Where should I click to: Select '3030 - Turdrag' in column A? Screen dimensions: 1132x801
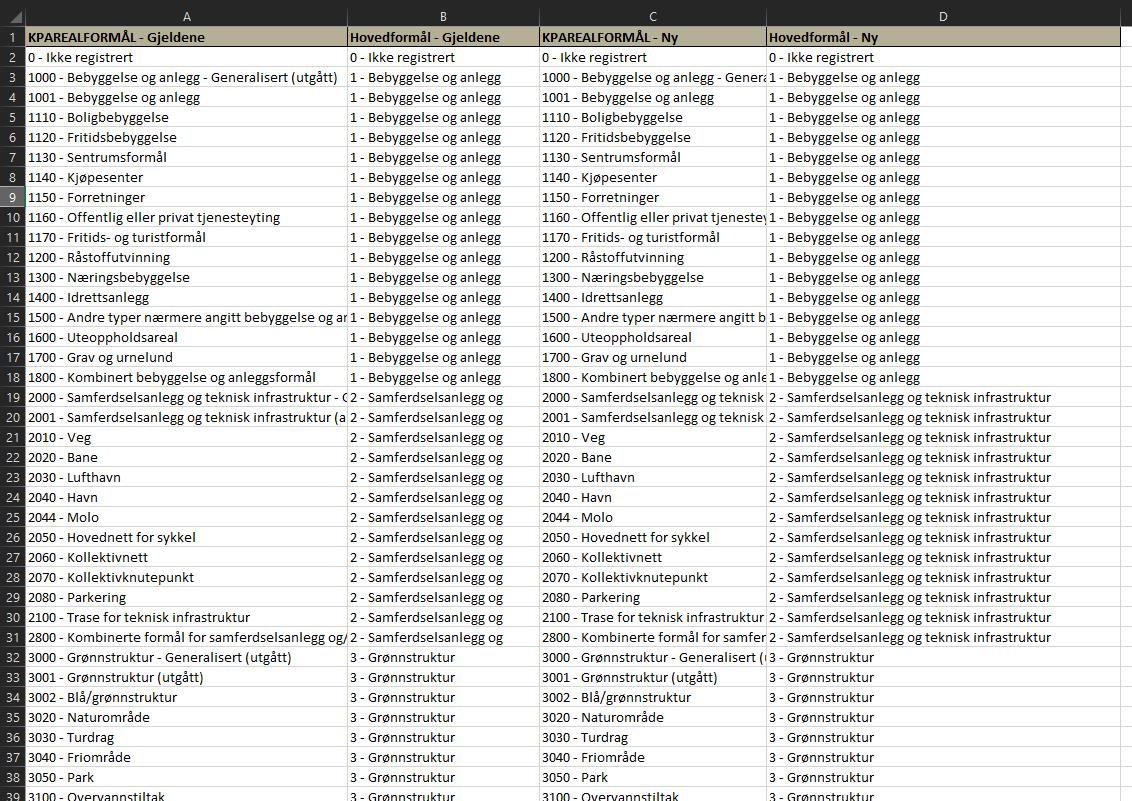[x=186, y=737]
